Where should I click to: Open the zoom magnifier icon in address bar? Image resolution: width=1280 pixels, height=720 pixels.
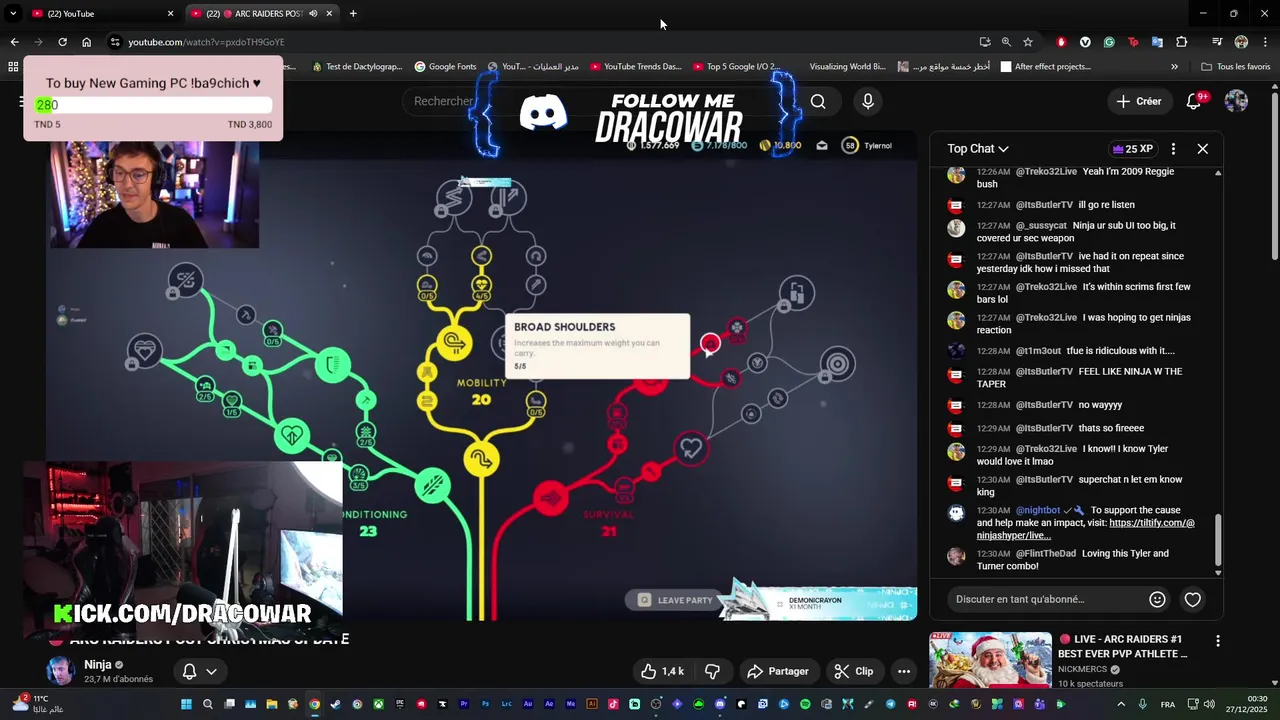tap(1006, 42)
